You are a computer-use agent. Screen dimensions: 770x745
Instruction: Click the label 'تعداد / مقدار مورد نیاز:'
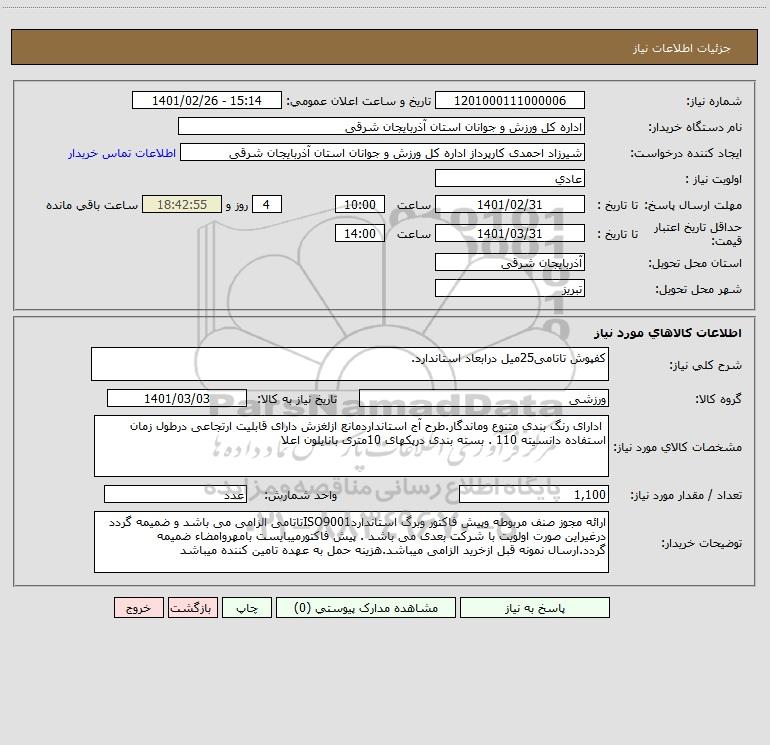pos(686,496)
